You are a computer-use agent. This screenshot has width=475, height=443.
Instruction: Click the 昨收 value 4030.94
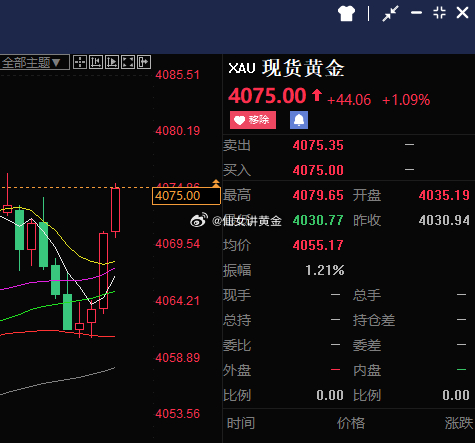point(444,220)
